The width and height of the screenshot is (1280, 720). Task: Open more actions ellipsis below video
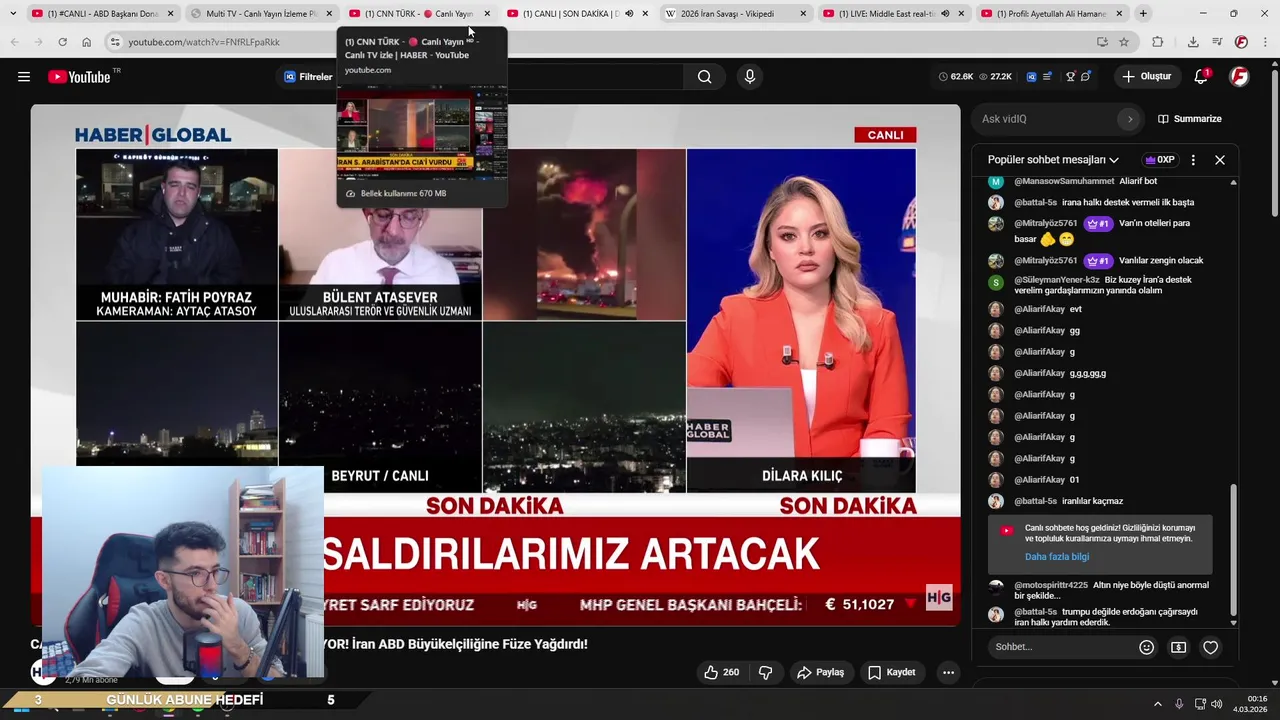(949, 672)
